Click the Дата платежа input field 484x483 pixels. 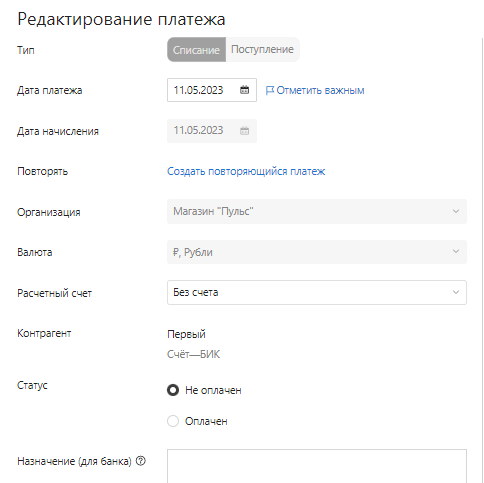(212, 90)
